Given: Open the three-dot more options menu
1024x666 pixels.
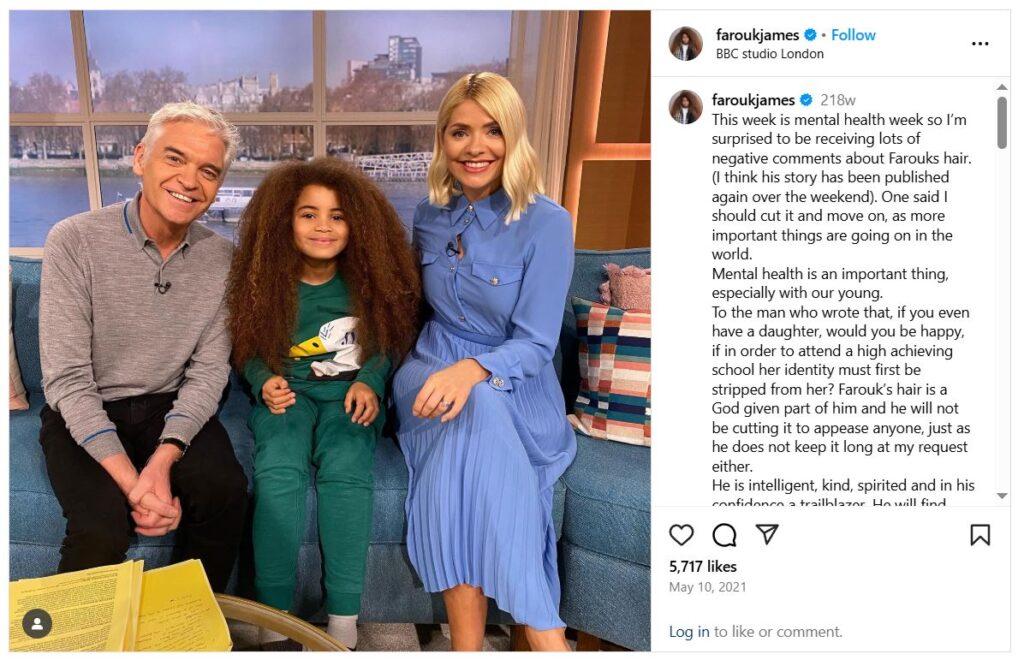Looking at the screenshot, I should coord(980,44).
